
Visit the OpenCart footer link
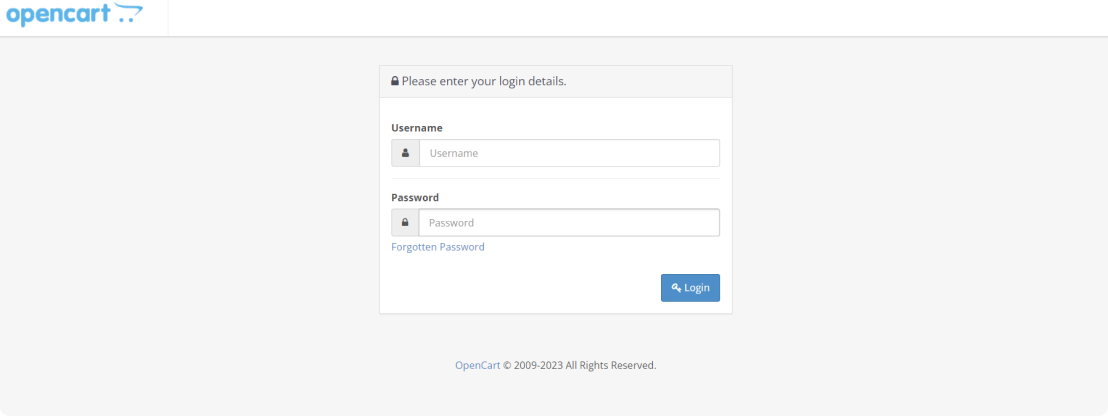tap(478, 365)
